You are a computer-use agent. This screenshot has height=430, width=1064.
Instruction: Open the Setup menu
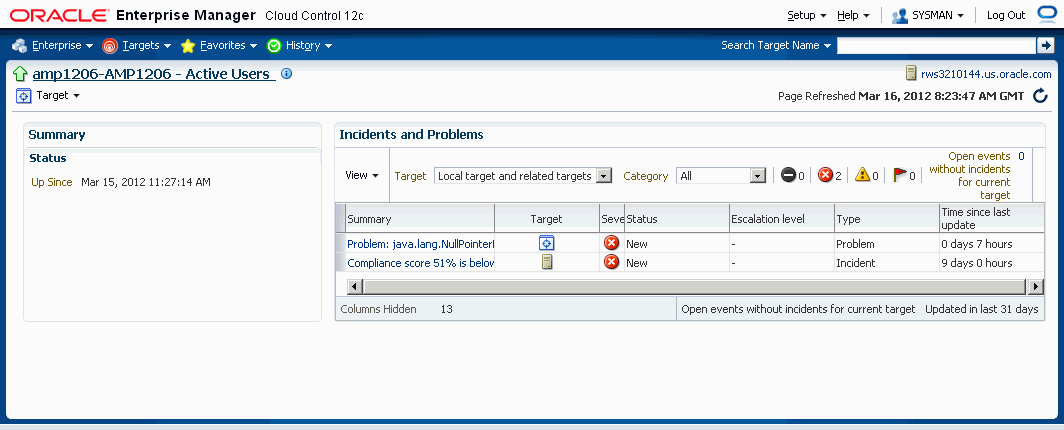point(807,15)
